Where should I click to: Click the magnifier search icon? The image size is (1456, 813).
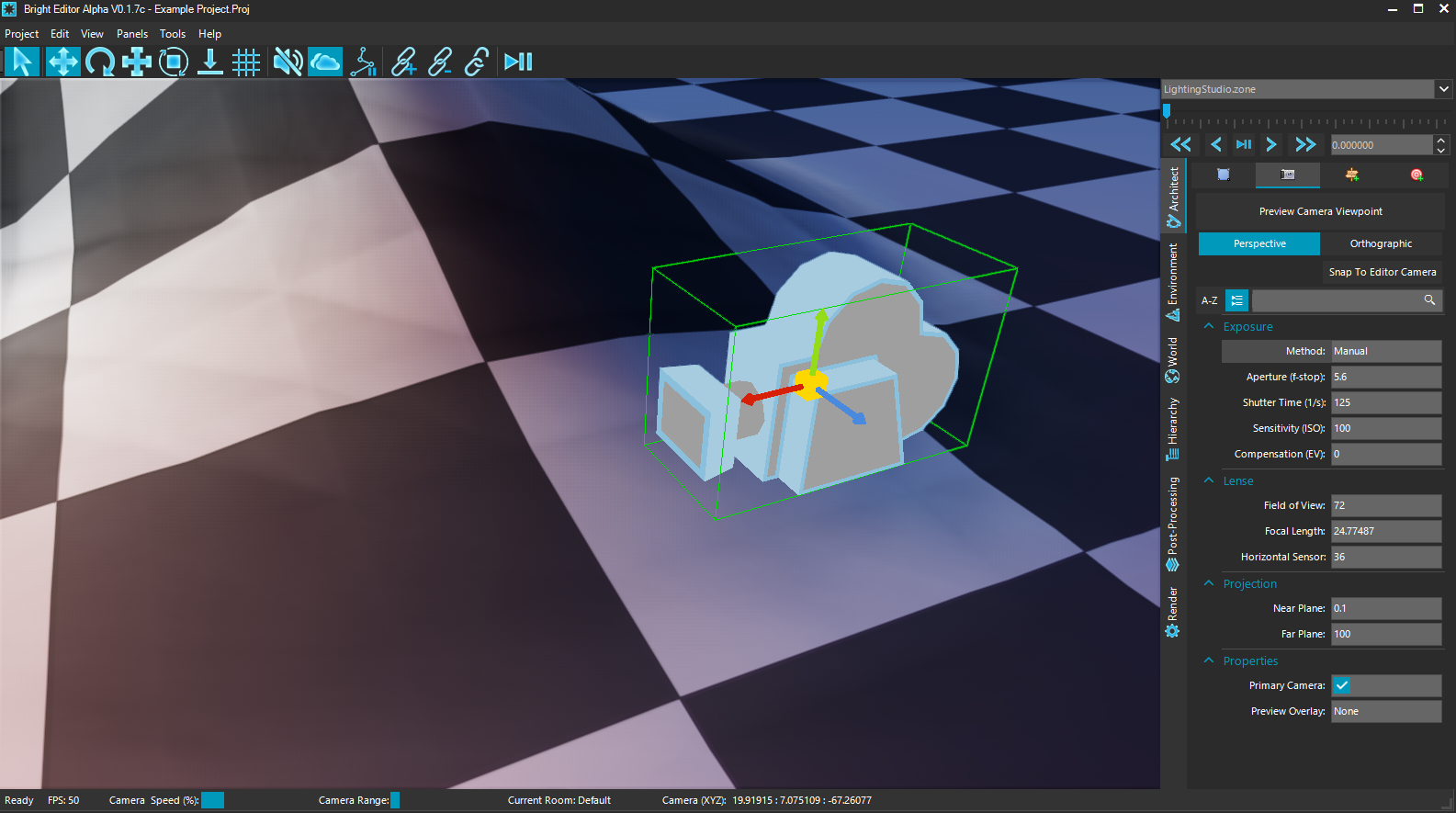1430,300
